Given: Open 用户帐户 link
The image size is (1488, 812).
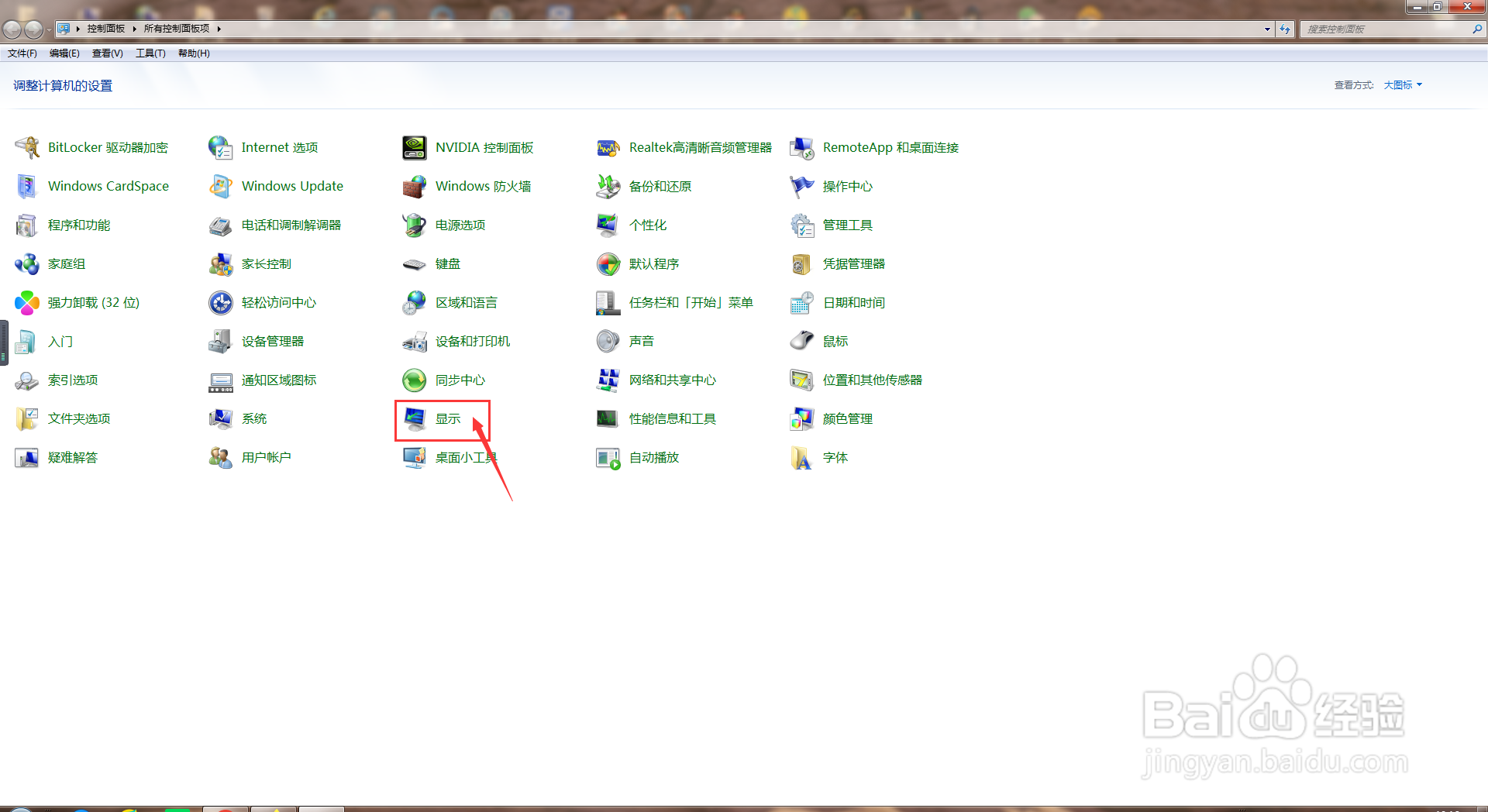Looking at the screenshot, I should click(x=267, y=457).
